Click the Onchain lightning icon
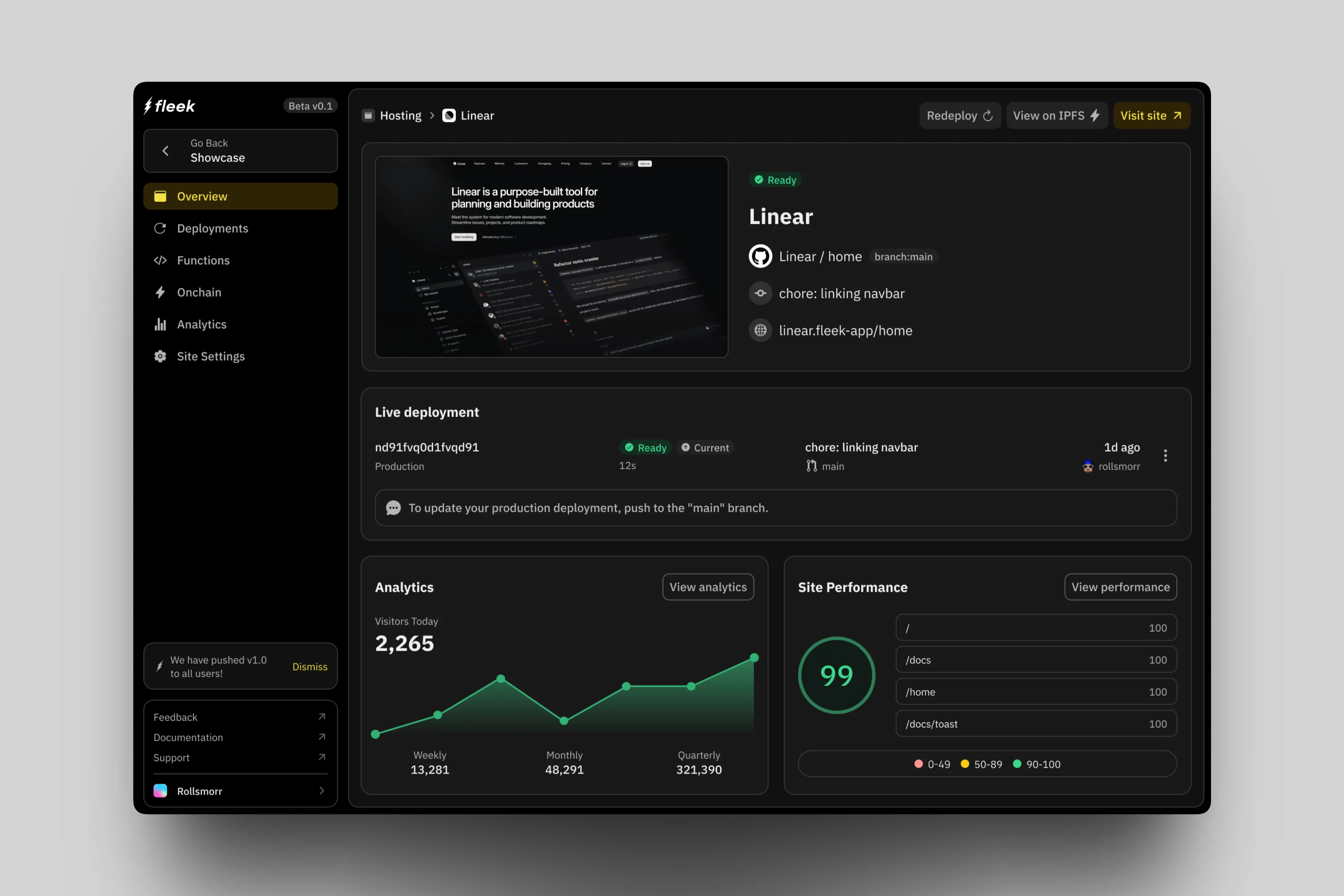Viewport: 1344px width, 896px height. click(x=161, y=292)
